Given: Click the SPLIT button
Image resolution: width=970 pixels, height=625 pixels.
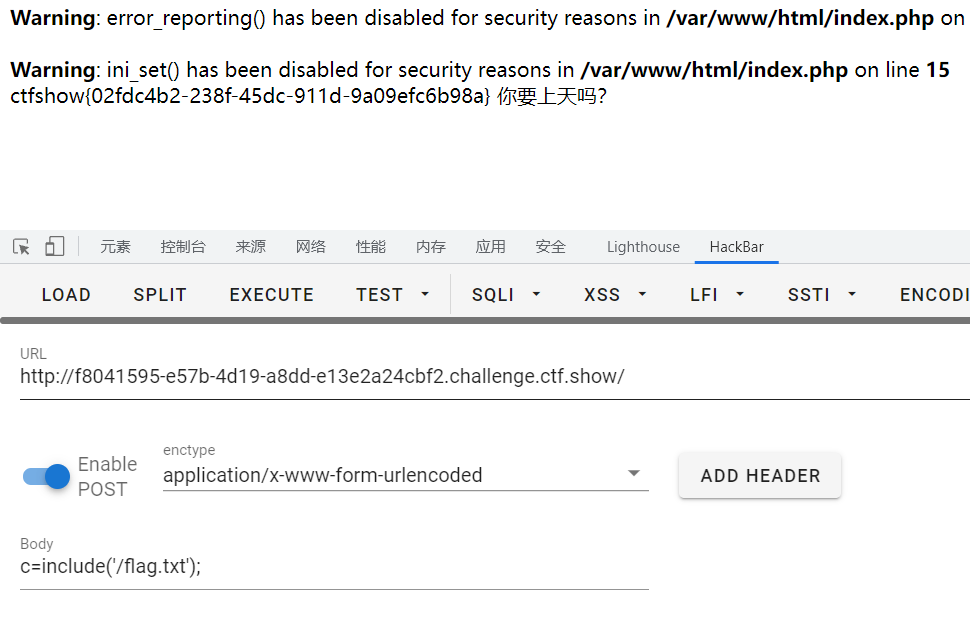Looking at the screenshot, I should click(x=160, y=295).
